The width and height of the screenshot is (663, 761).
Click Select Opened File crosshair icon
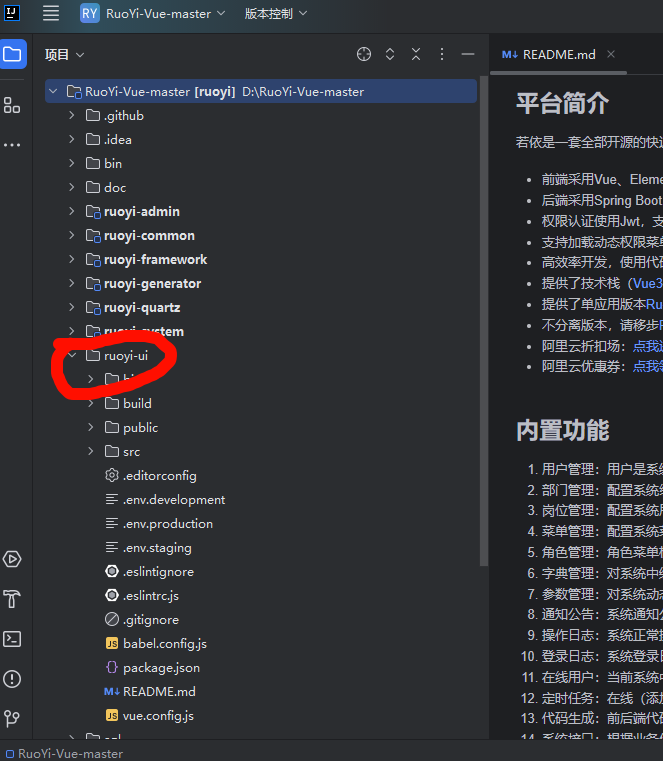click(364, 54)
